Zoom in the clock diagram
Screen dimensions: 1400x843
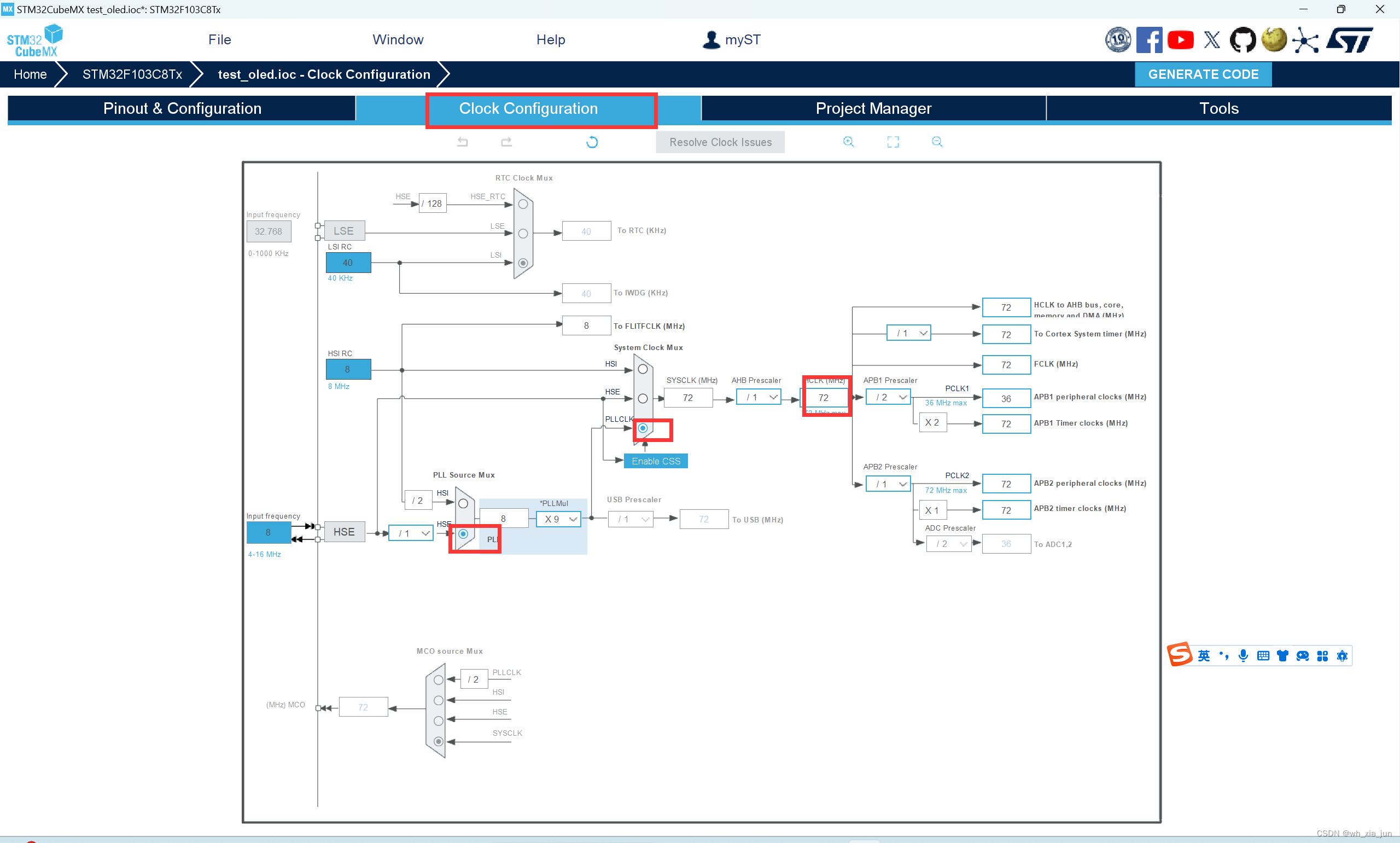pos(848,142)
